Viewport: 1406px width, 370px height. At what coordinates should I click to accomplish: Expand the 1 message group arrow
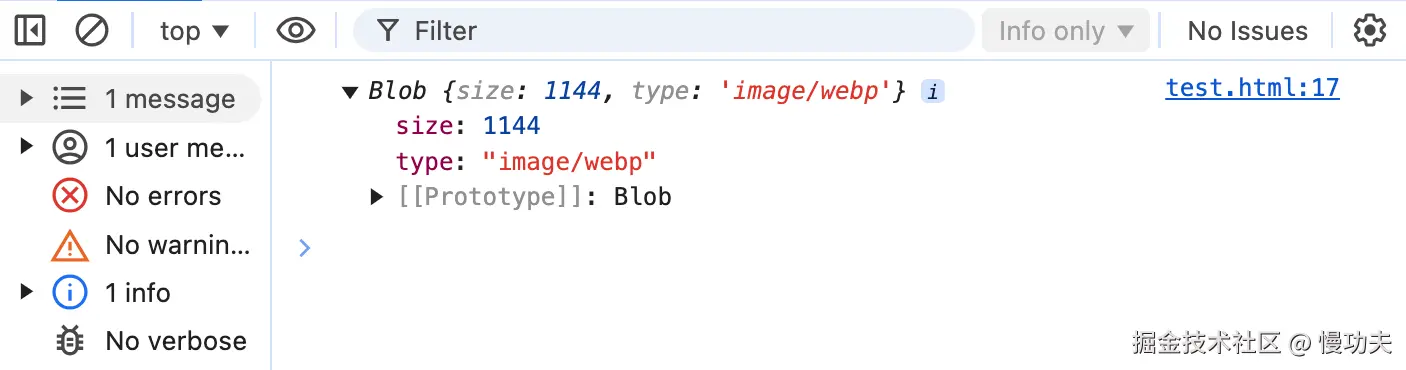tap(27, 98)
